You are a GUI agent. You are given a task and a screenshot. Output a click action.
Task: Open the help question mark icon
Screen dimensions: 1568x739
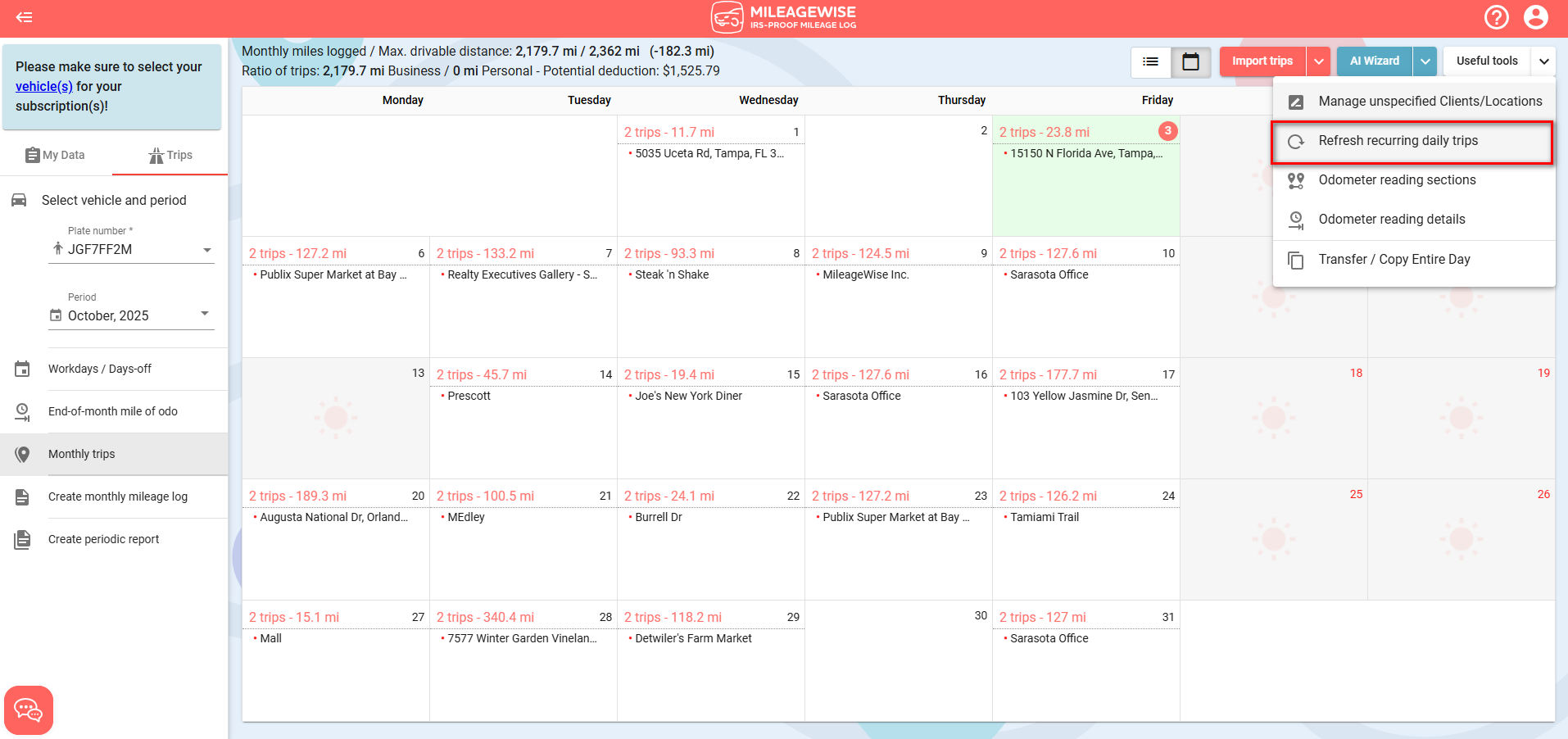pyautogui.click(x=1497, y=17)
